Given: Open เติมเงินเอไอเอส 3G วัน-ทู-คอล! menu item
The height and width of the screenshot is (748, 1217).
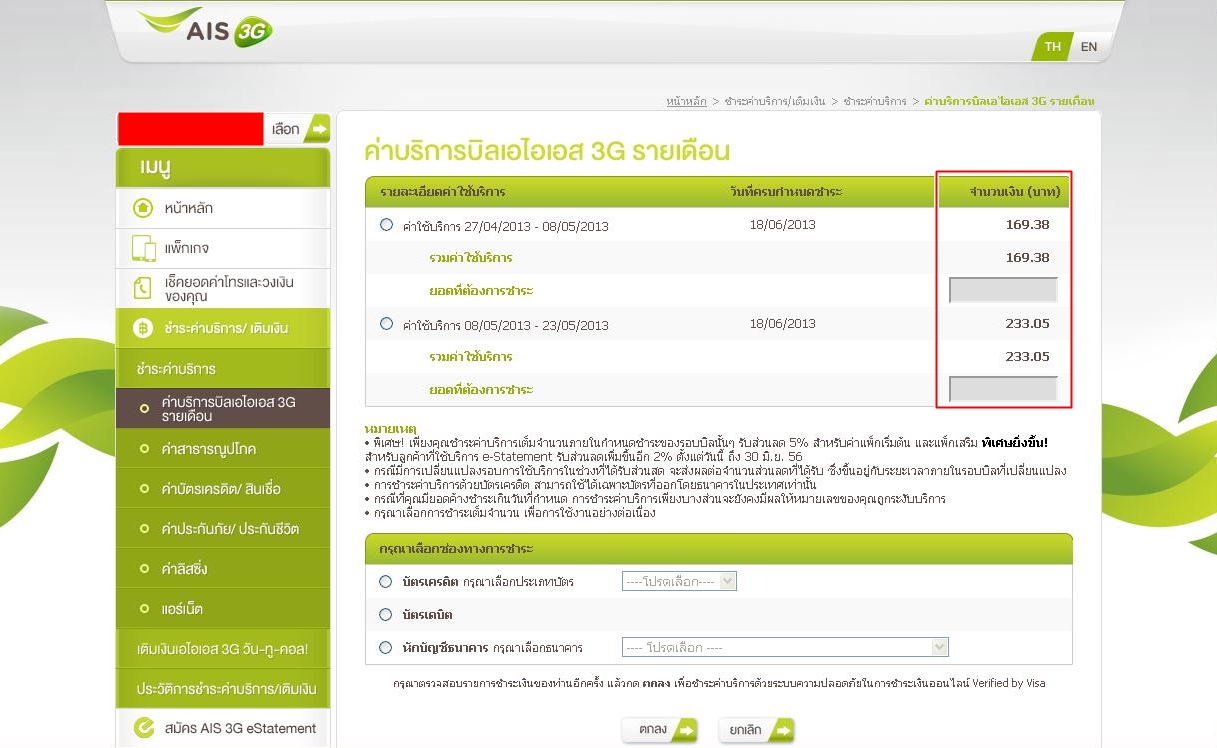Looking at the screenshot, I should [x=223, y=648].
